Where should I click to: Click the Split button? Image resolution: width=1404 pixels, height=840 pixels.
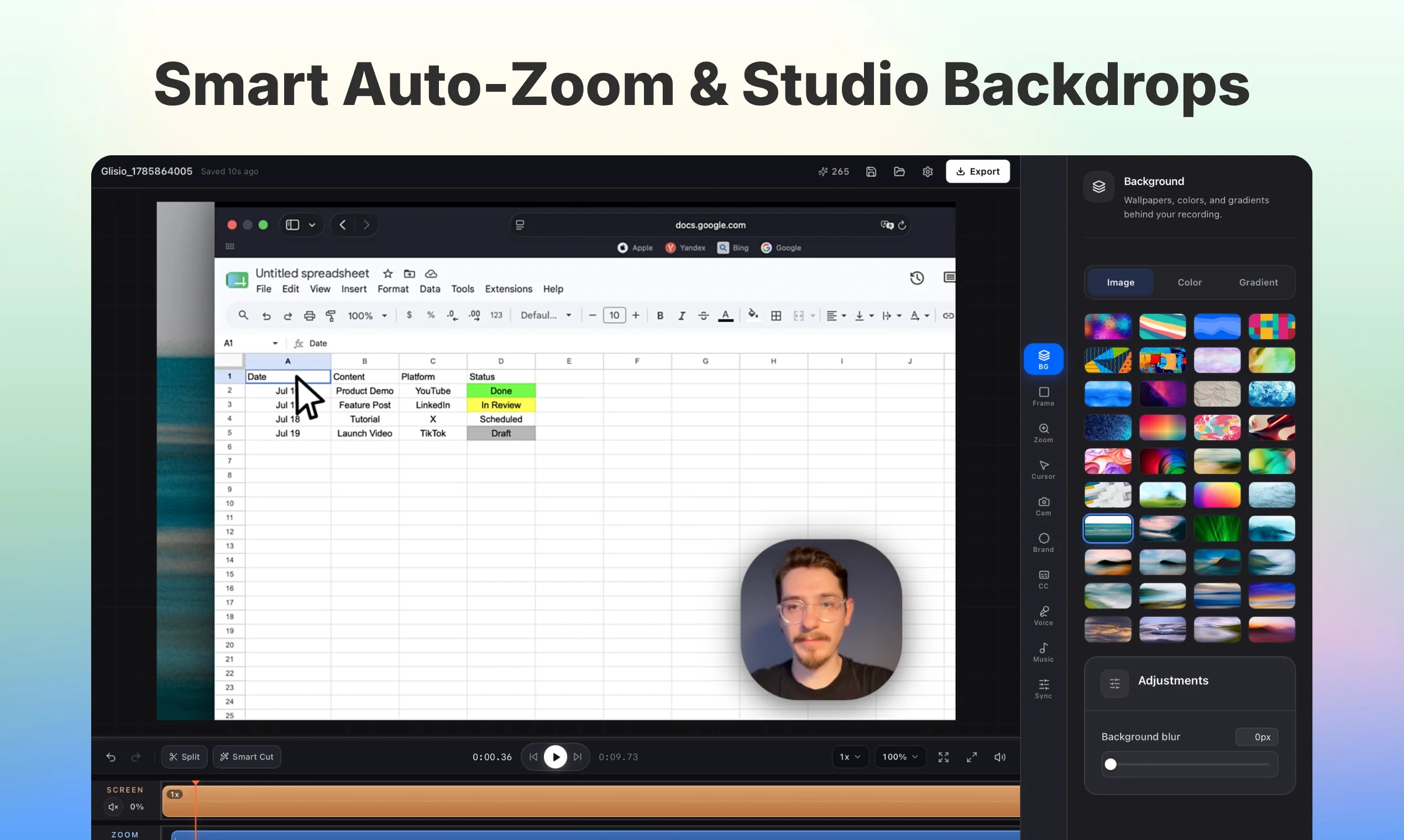(x=185, y=757)
